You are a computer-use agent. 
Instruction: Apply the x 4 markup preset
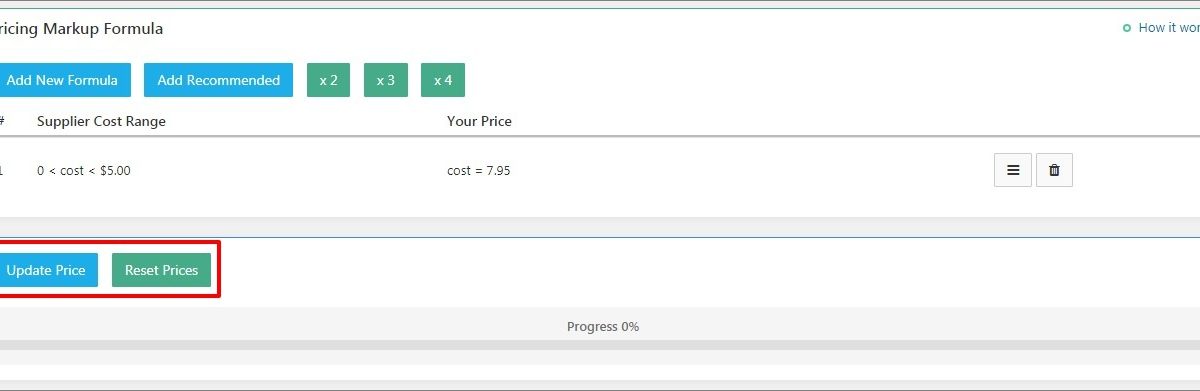(443, 80)
